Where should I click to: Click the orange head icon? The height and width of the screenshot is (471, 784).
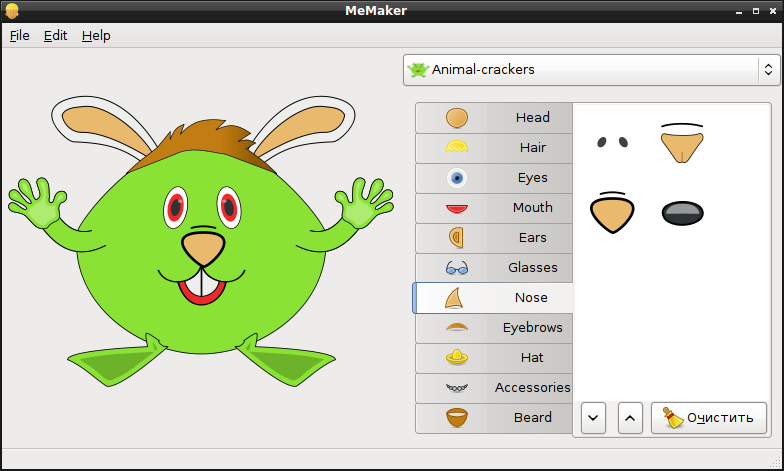(456, 118)
